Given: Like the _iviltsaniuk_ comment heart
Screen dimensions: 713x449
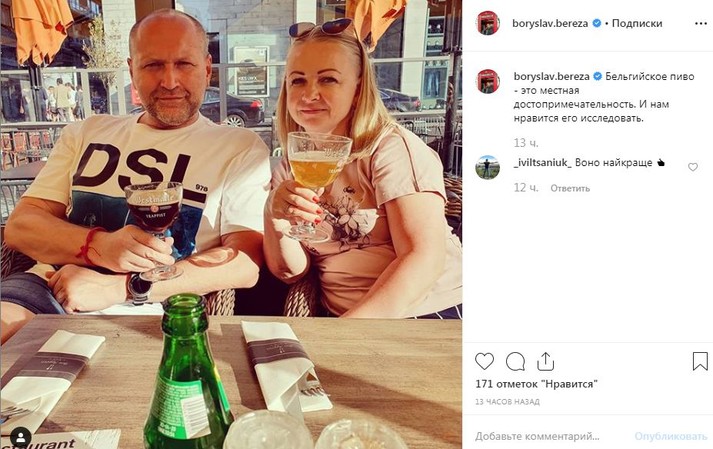Looking at the screenshot, I should (693, 167).
